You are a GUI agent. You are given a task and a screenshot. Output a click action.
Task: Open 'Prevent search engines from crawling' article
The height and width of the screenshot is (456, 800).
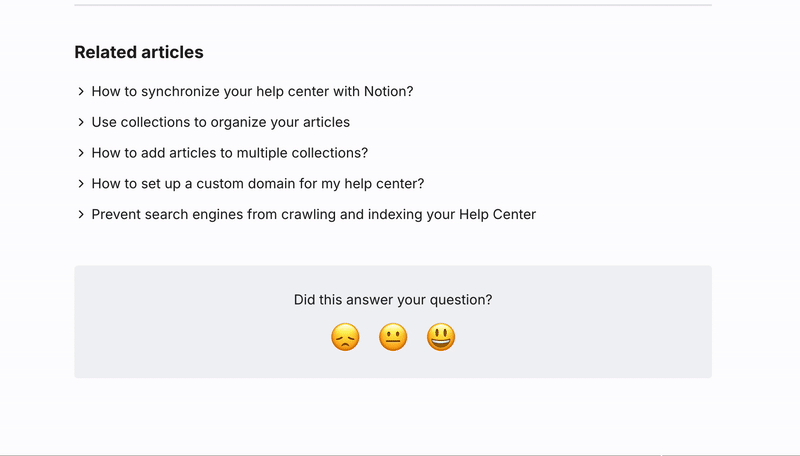coord(314,214)
